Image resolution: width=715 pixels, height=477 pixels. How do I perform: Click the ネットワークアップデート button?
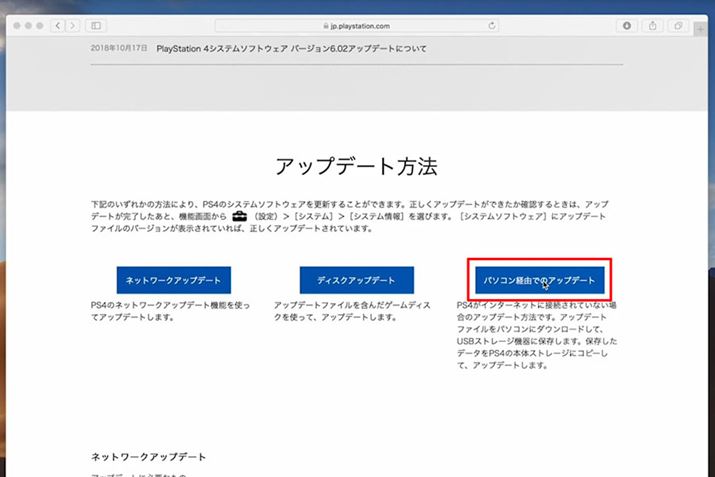tap(173, 281)
